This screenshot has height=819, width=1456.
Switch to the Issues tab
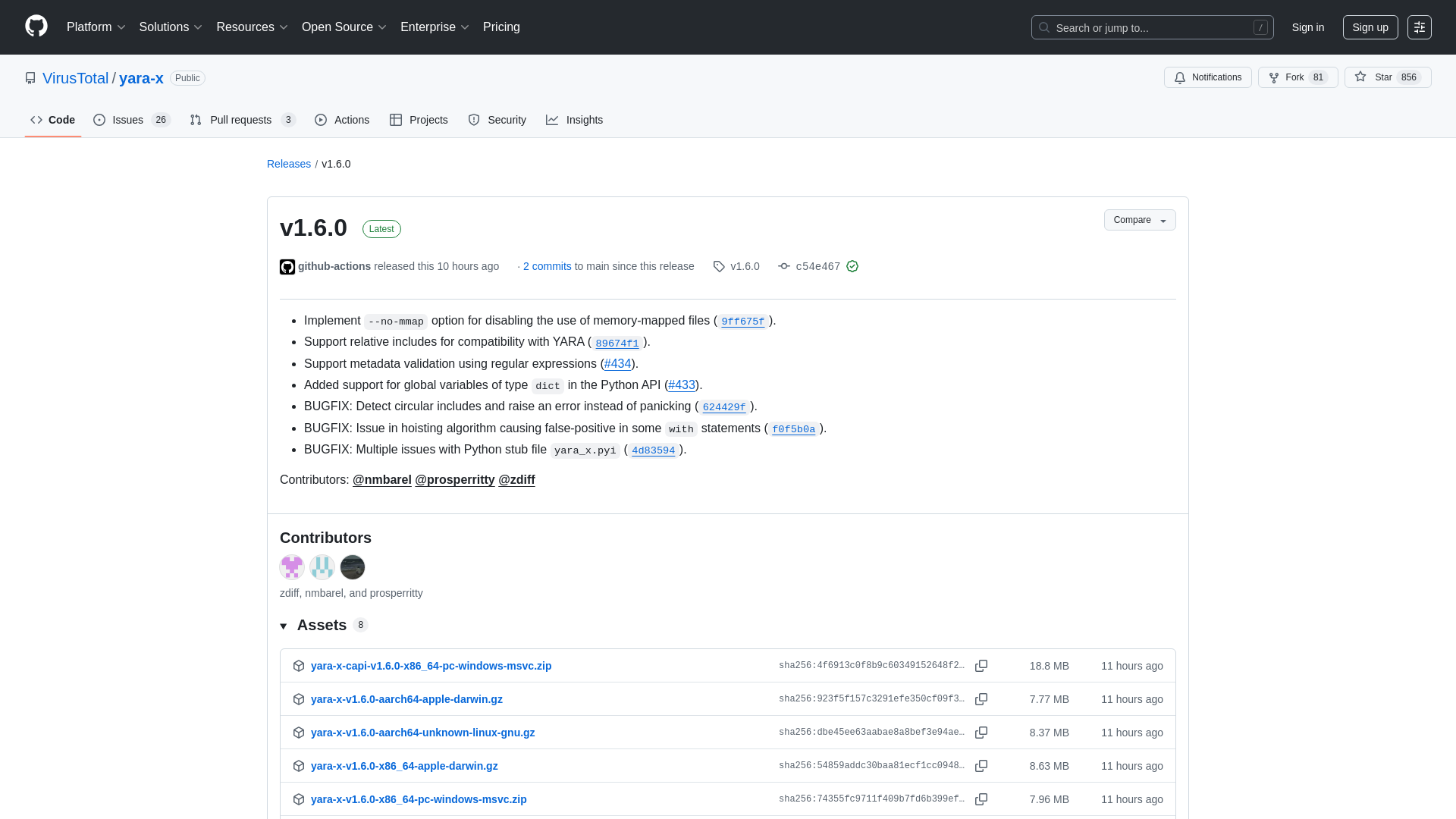pos(132,120)
